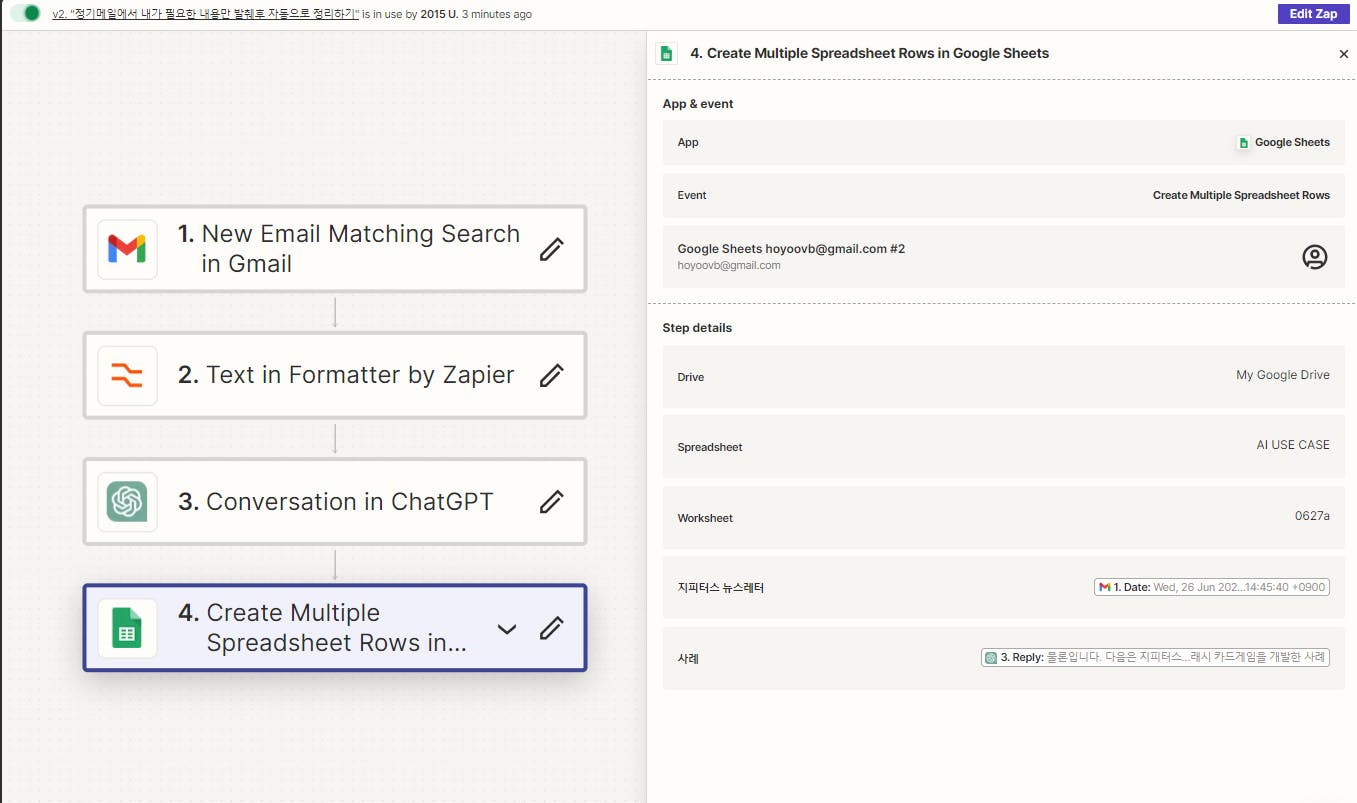
Task: Toggle the Zap on/off switch
Action: tap(26, 14)
